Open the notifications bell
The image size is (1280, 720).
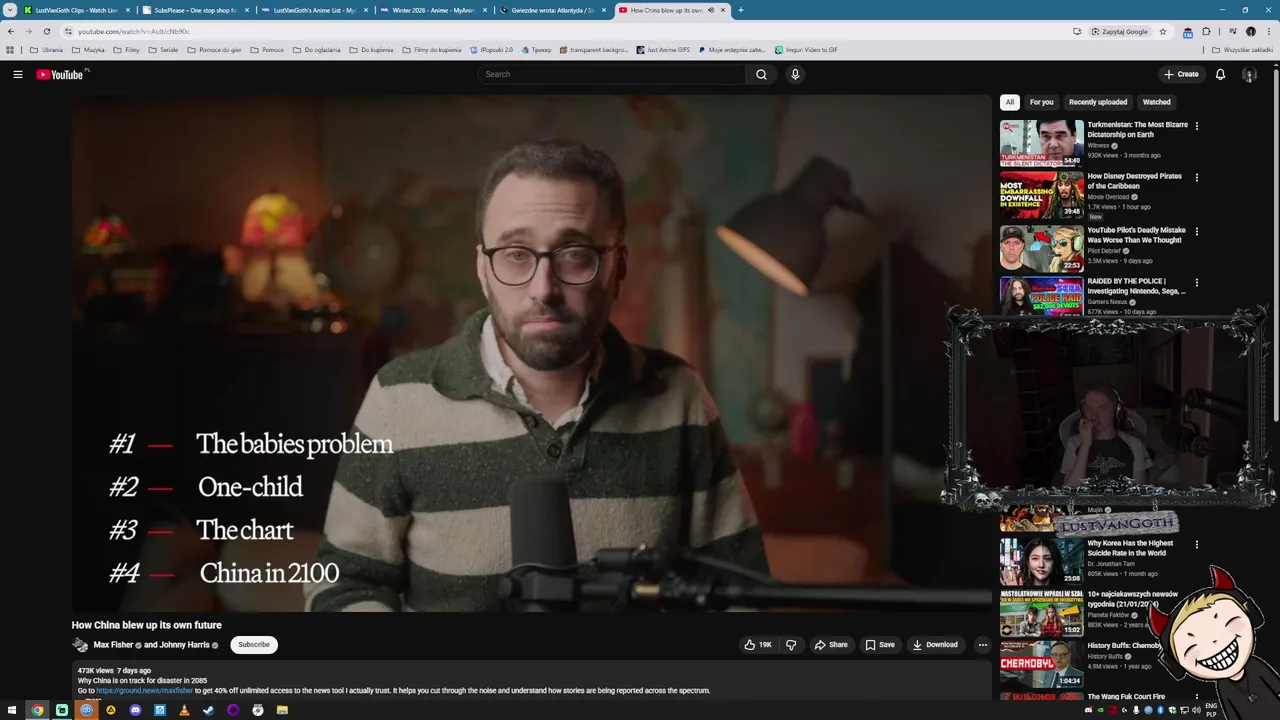pos(1220,74)
